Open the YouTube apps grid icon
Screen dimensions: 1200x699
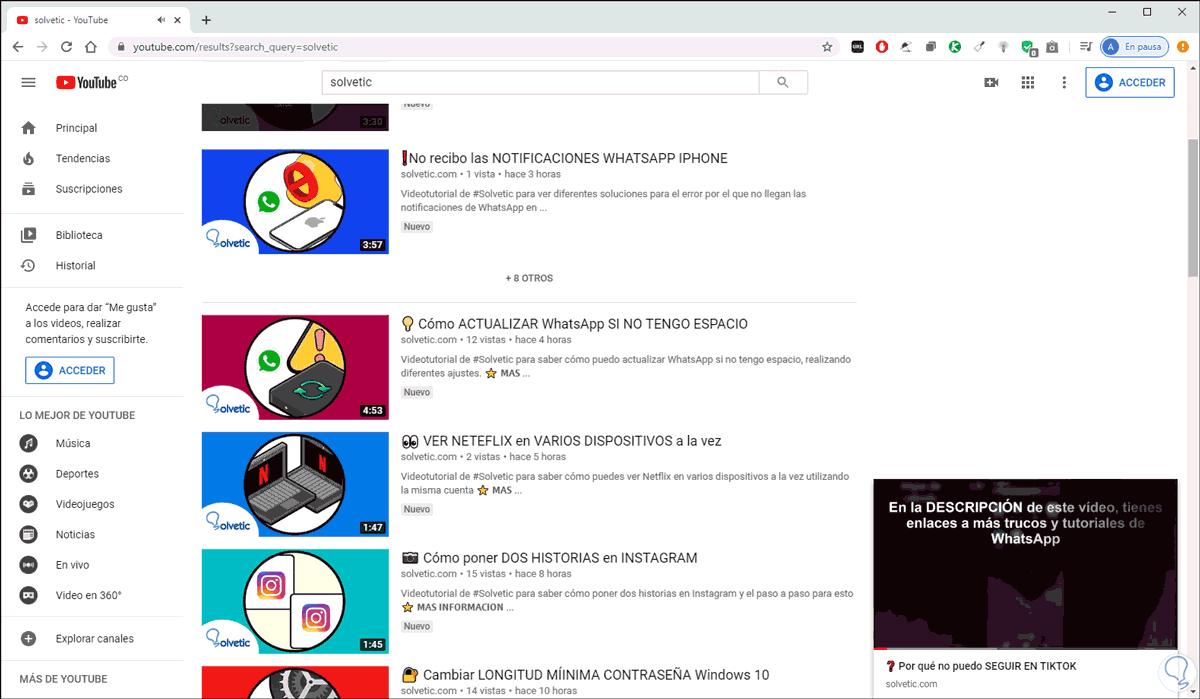1027,82
